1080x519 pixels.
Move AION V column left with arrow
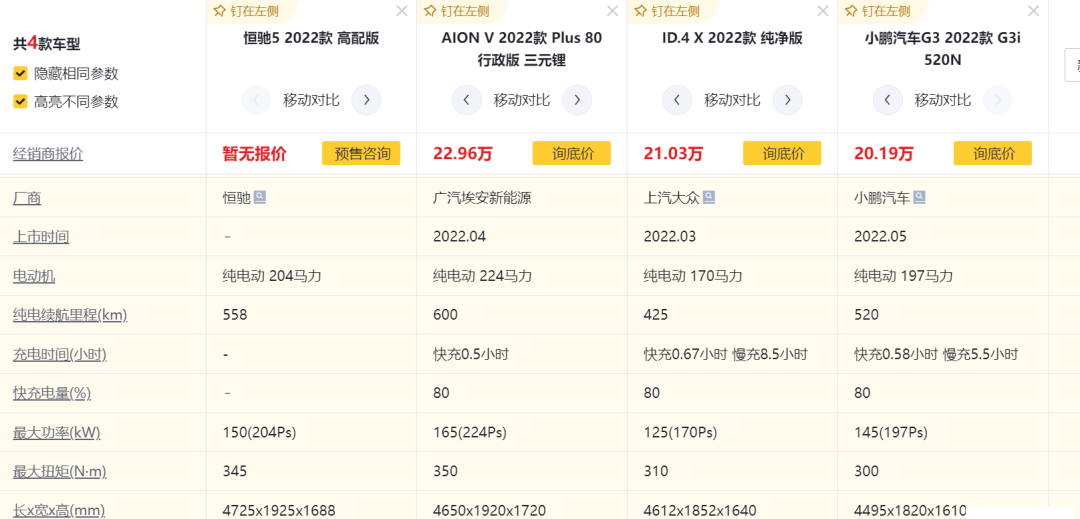(467, 100)
